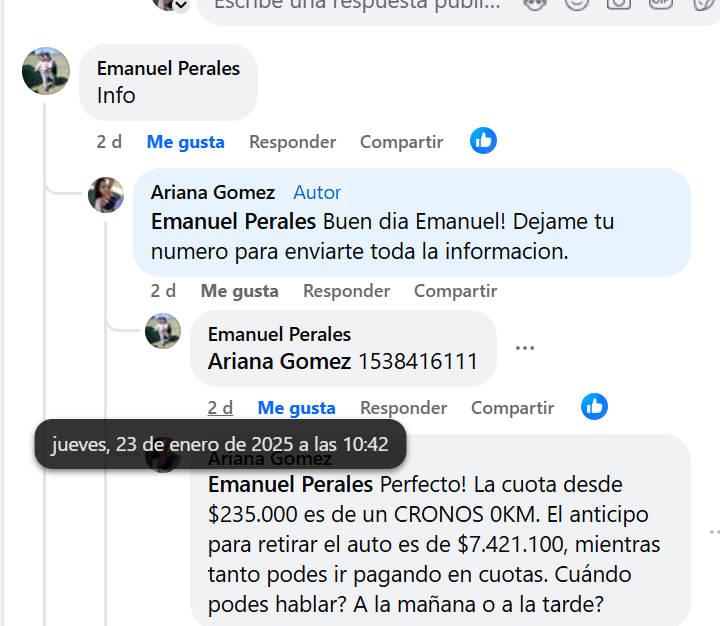Toggle 'Me gusta' on Emanuel's Info comment

point(186,142)
